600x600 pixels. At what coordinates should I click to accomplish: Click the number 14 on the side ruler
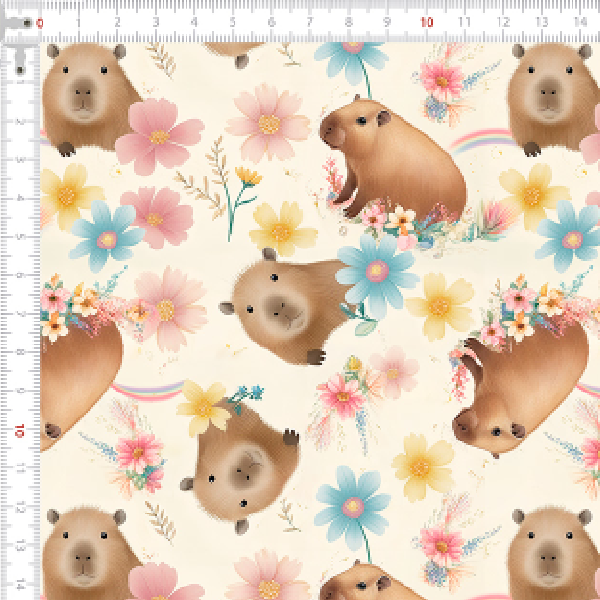click(21, 584)
